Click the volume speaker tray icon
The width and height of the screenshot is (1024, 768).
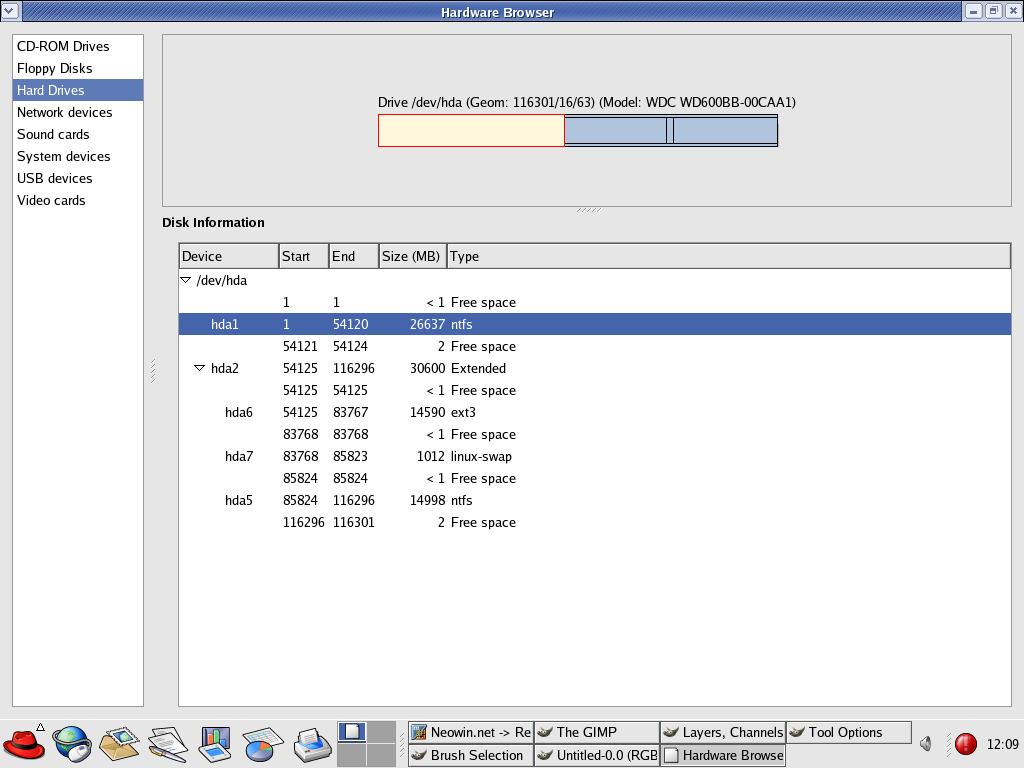[x=926, y=744]
